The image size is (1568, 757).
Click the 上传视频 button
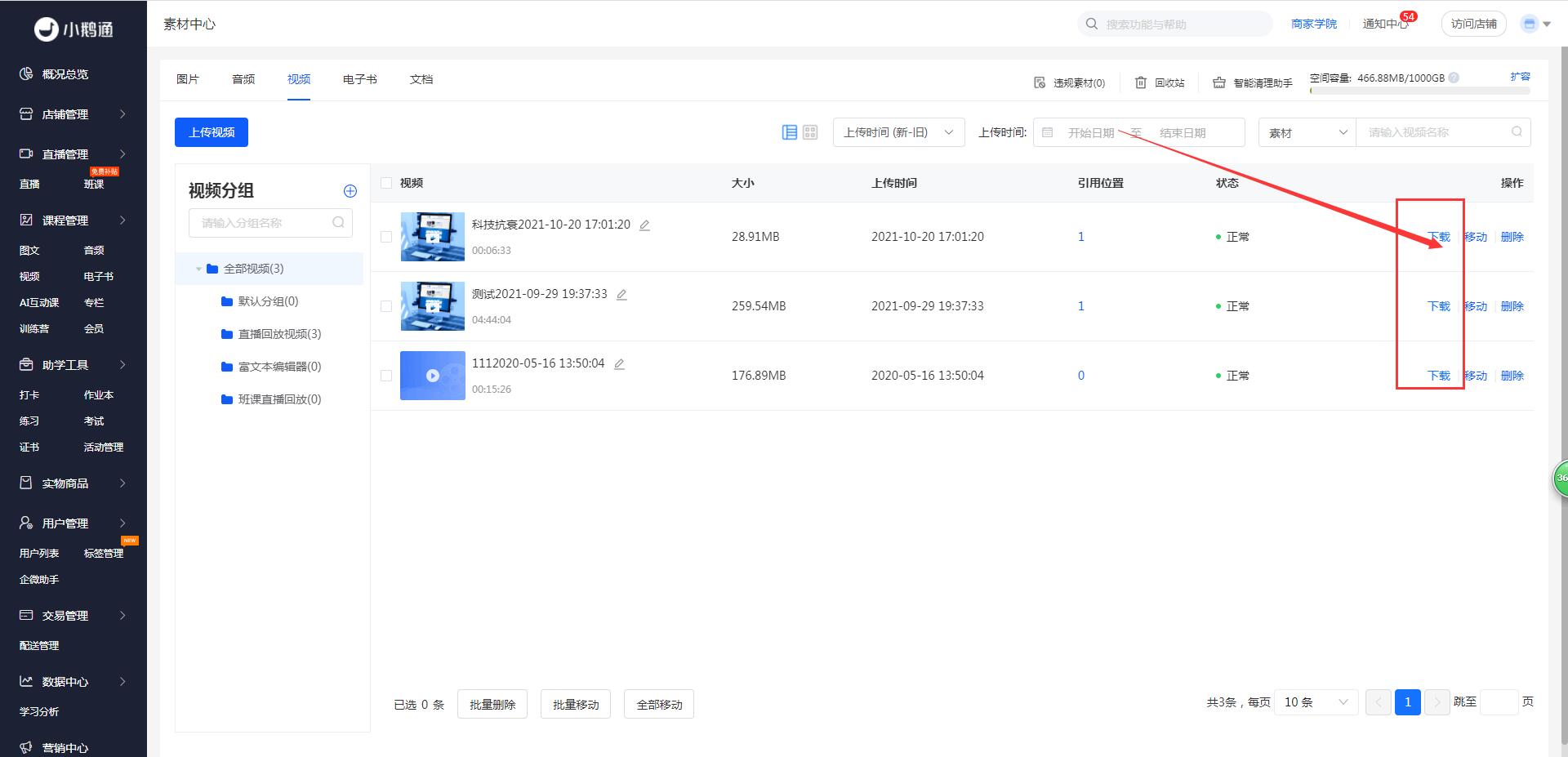[x=212, y=132]
